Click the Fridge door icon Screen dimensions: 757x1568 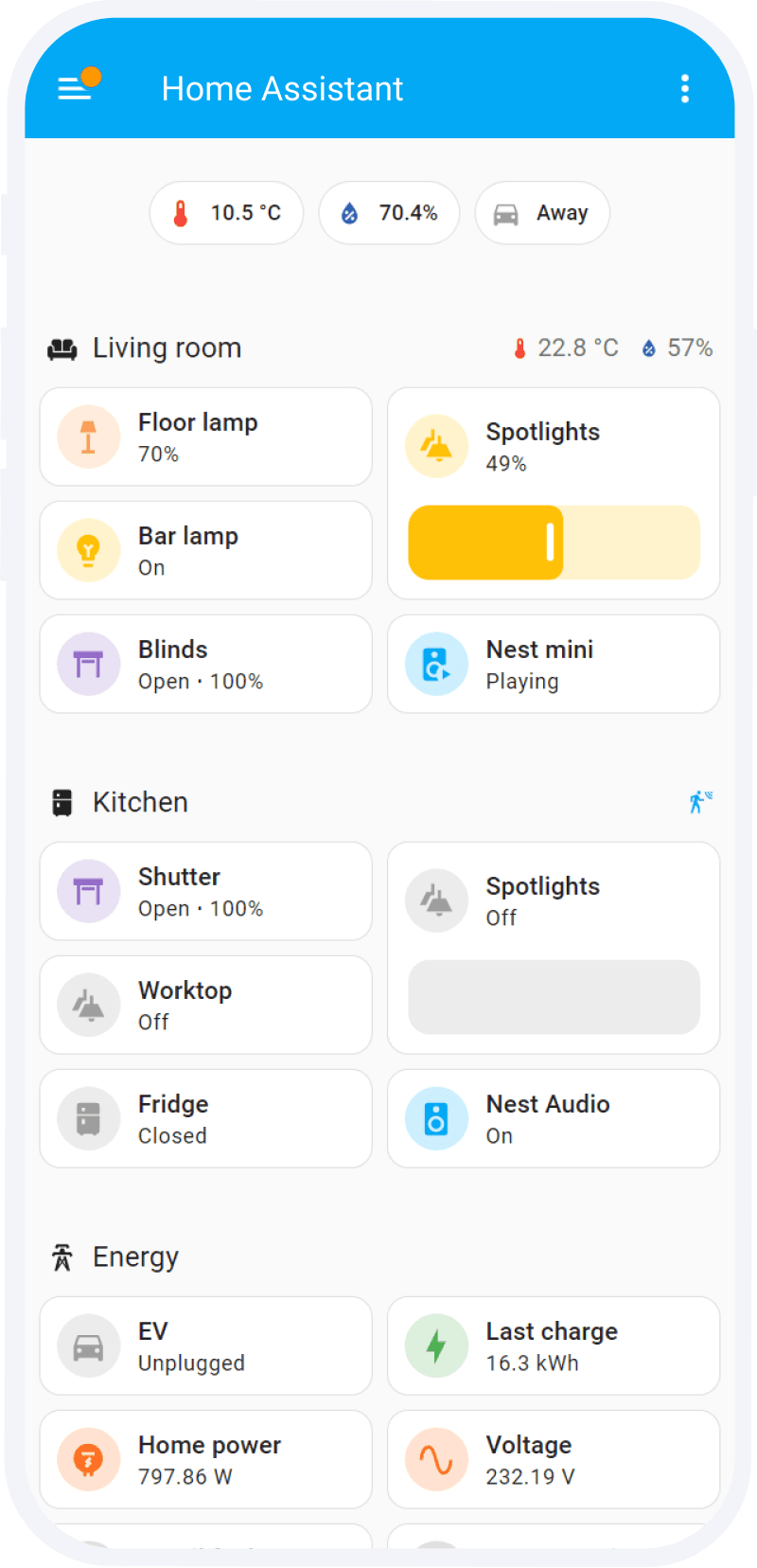pos(89,1119)
